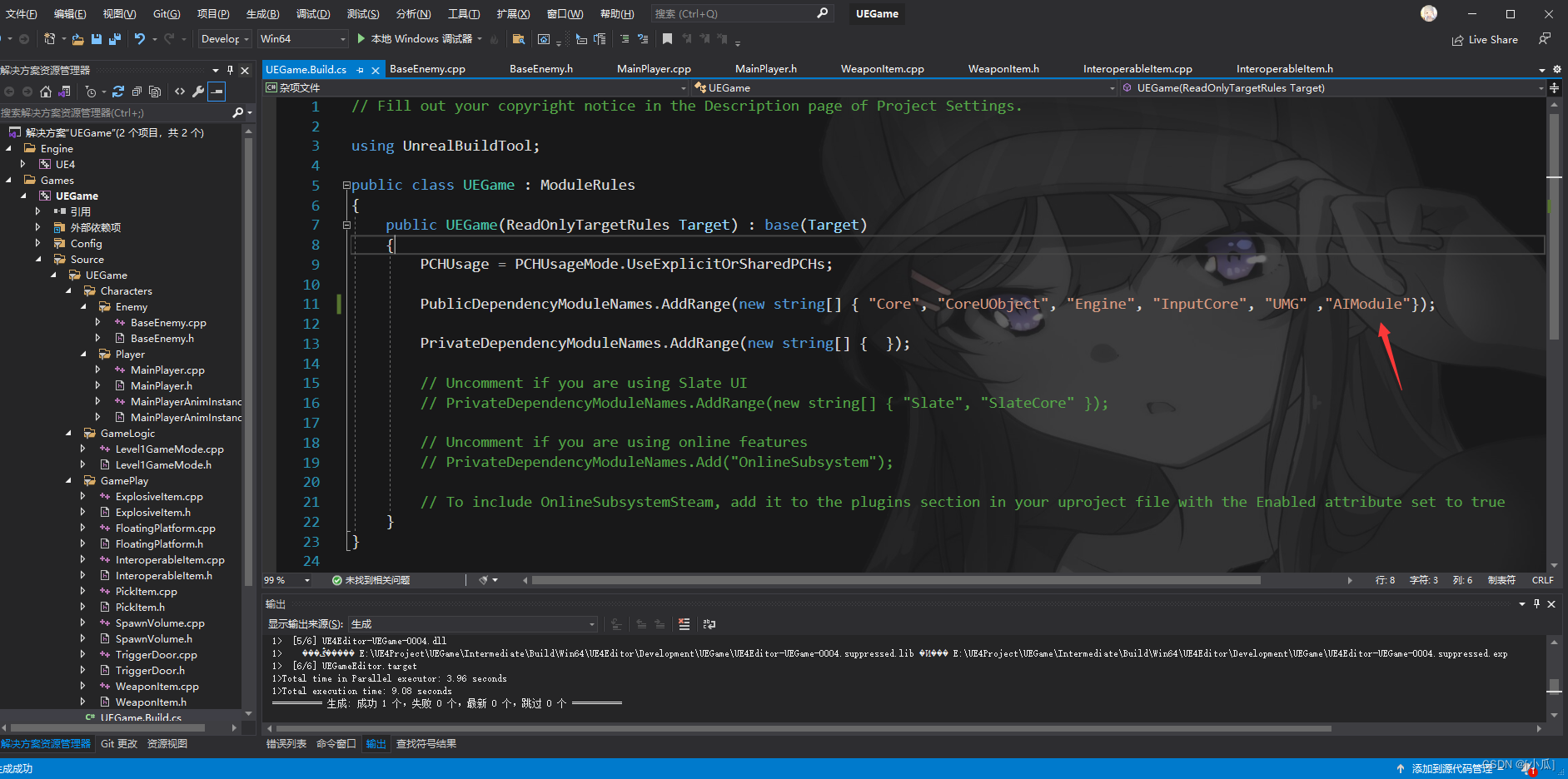
Task: Save the current file with the disk icon
Action: point(97,39)
